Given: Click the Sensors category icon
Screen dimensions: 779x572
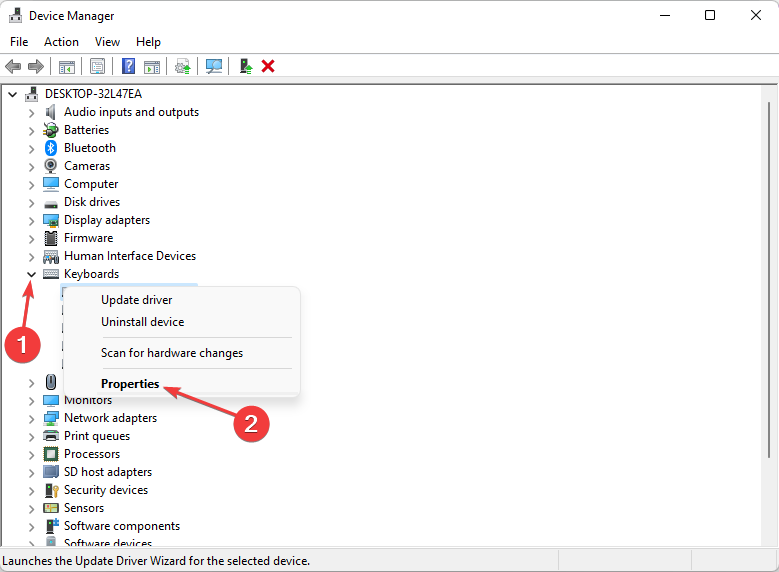Looking at the screenshot, I should 51,508.
